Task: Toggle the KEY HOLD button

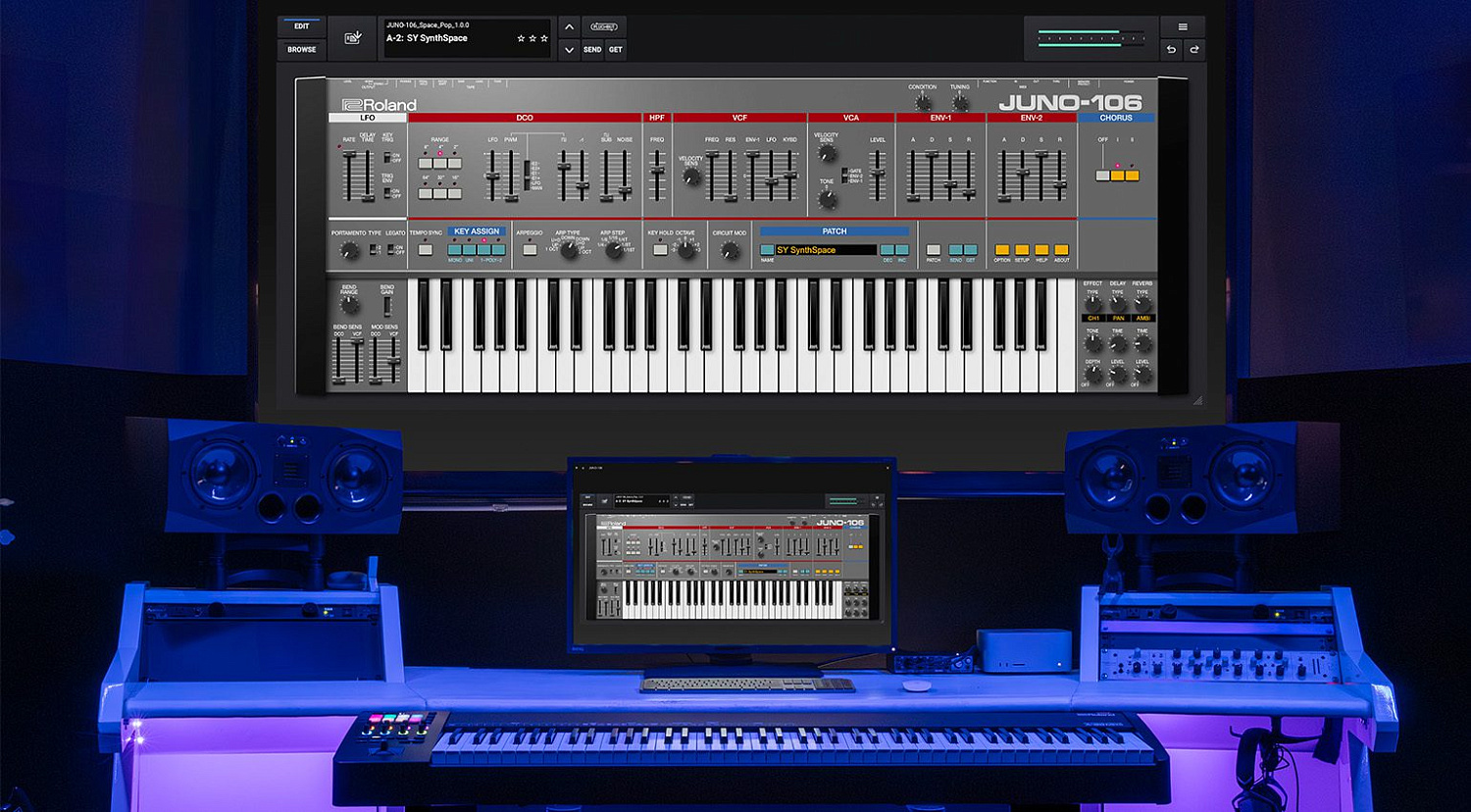Action: click(660, 249)
